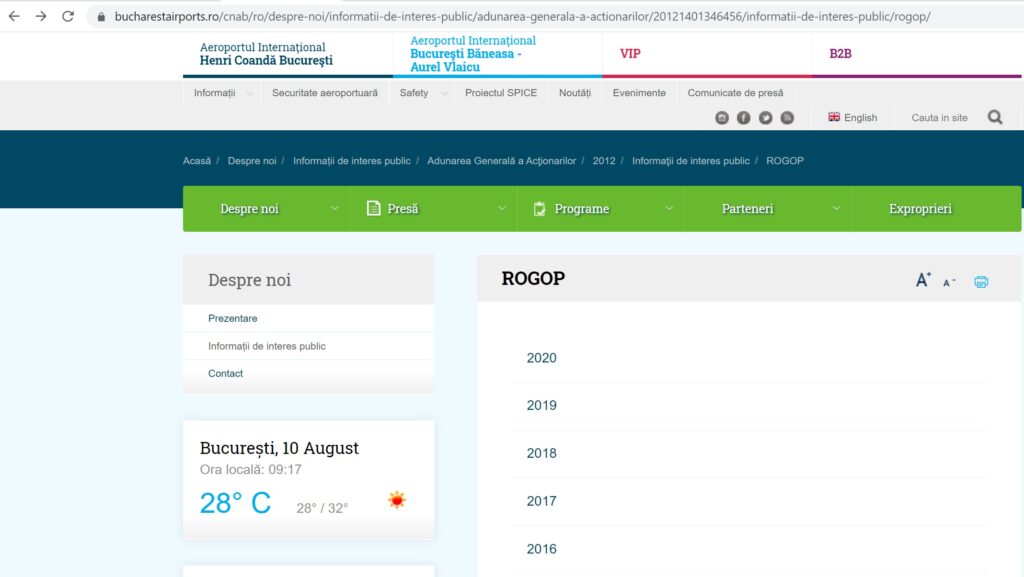This screenshot has height=577, width=1024.
Task: Print the page with the printer icon
Action: click(981, 281)
